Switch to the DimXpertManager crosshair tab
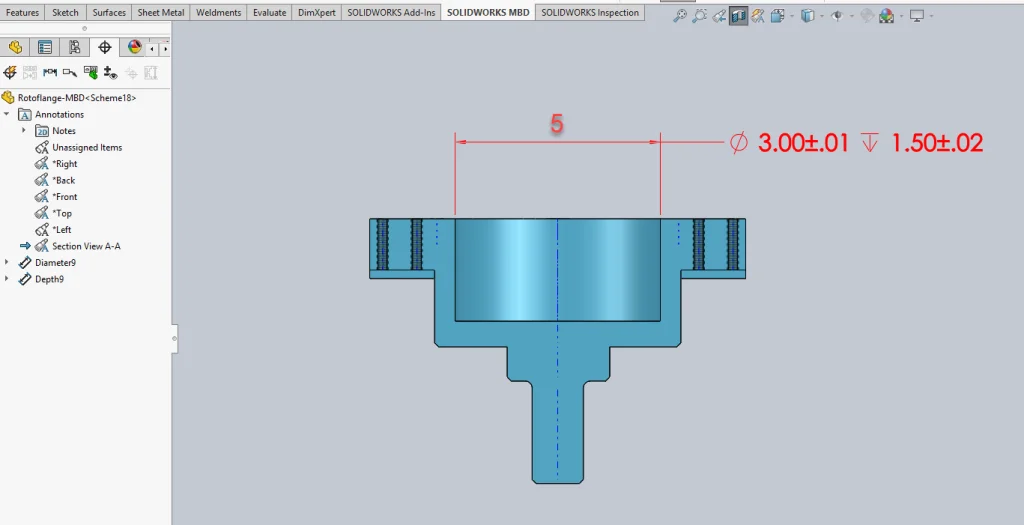1024x525 pixels. tap(105, 47)
